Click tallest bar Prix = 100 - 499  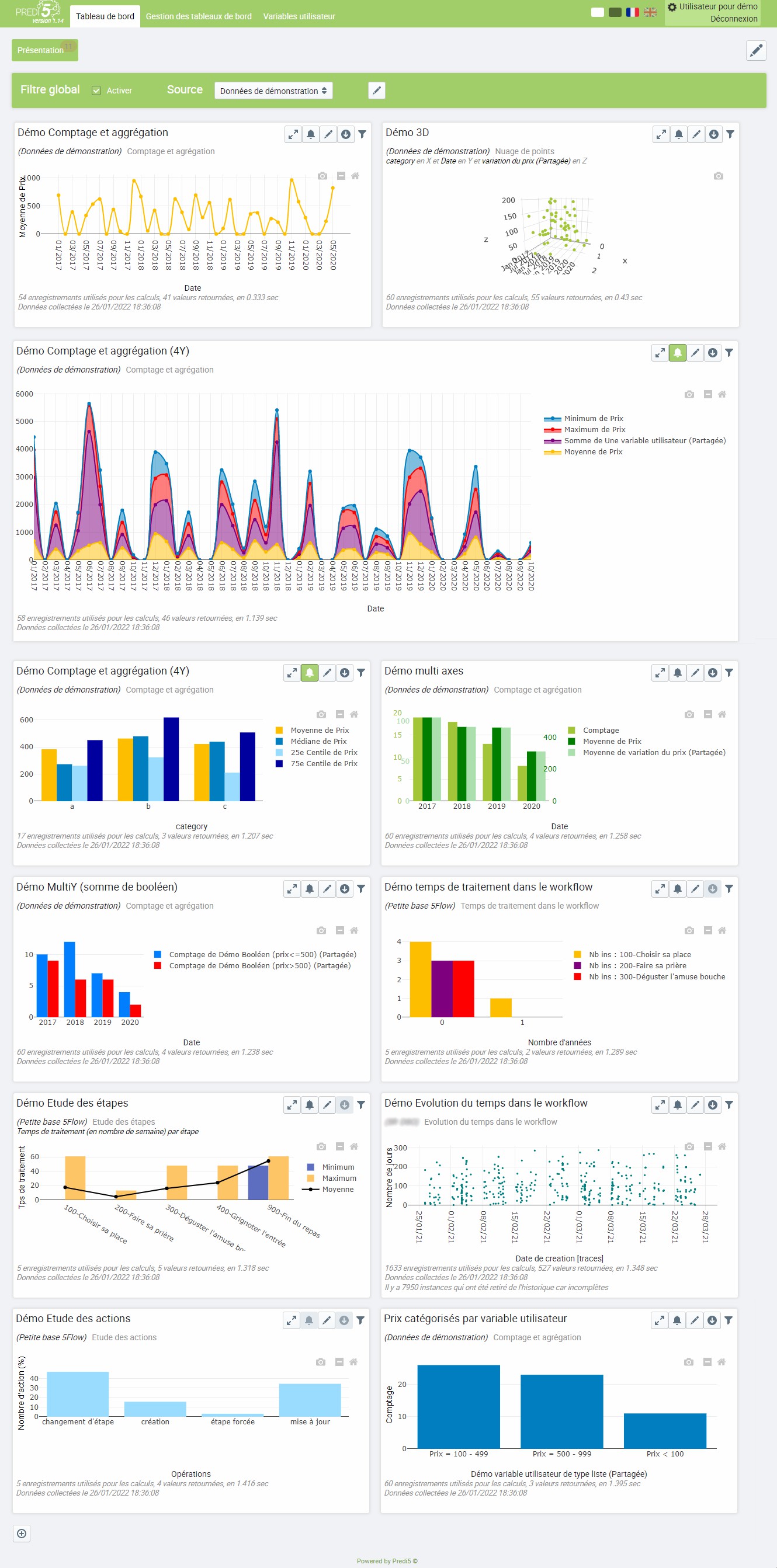tap(459, 1406)
